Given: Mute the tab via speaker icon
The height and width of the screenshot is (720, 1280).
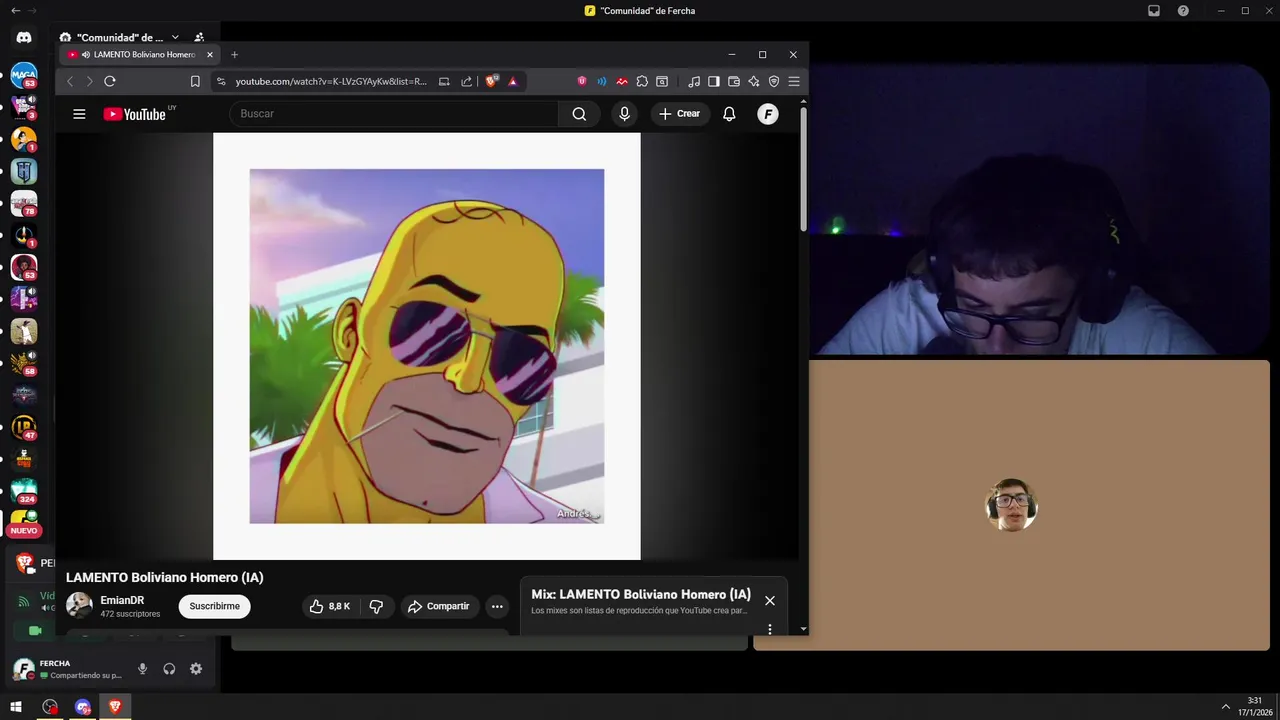Looking at the screenshot, I should (86, 55).
